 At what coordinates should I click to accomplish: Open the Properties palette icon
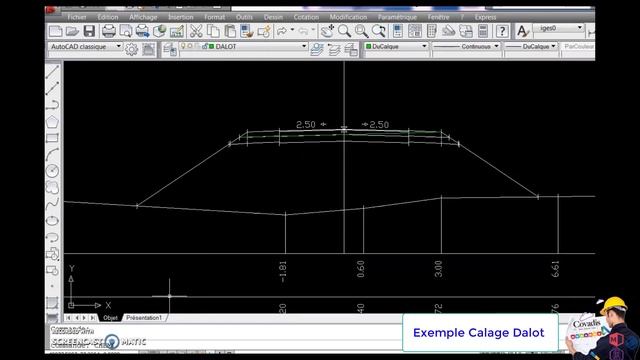point(398,31)
